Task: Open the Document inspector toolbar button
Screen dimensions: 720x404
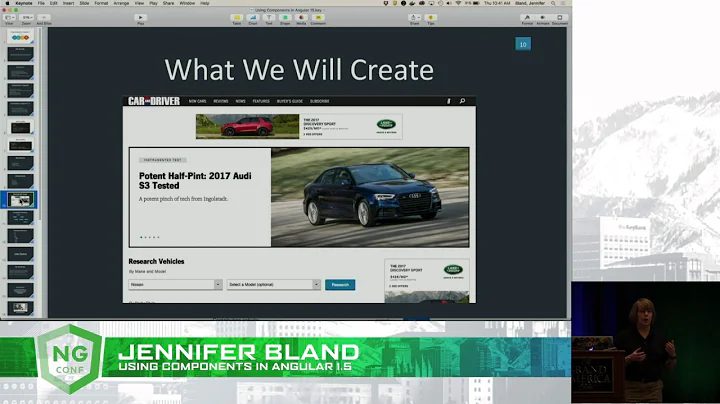Action: pos(560,18)
